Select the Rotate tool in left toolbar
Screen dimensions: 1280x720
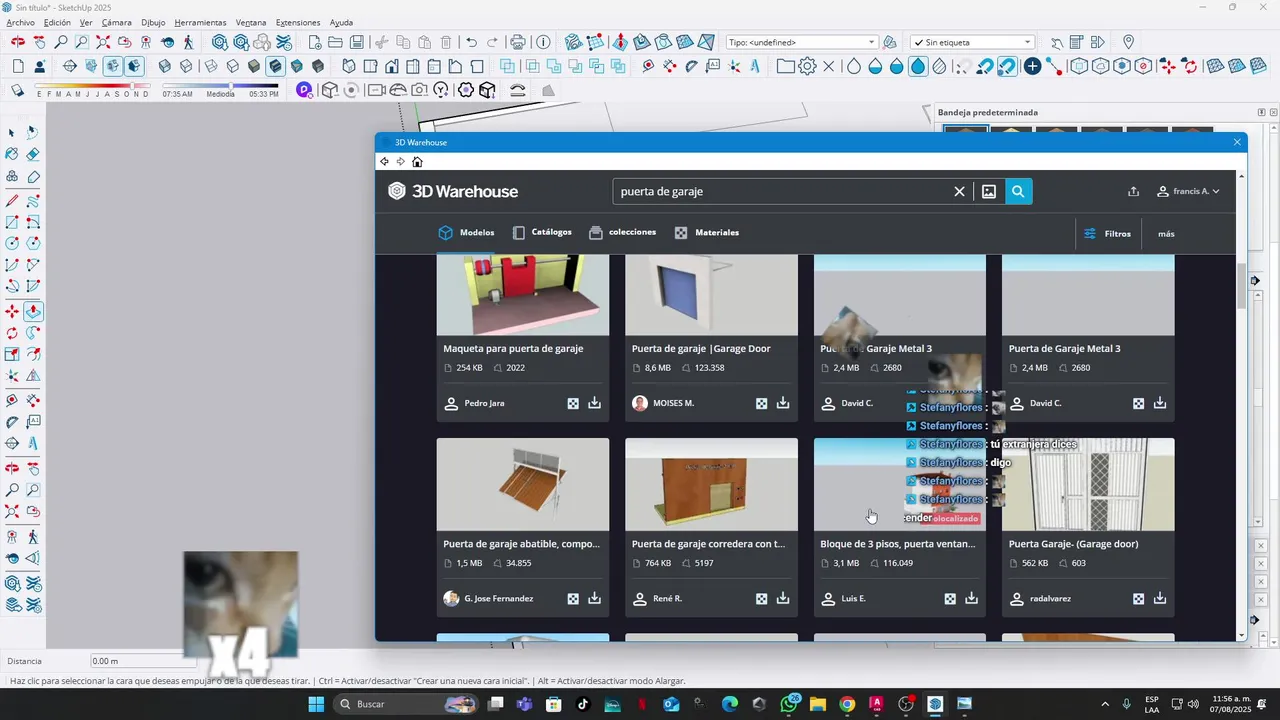(11, 333)
